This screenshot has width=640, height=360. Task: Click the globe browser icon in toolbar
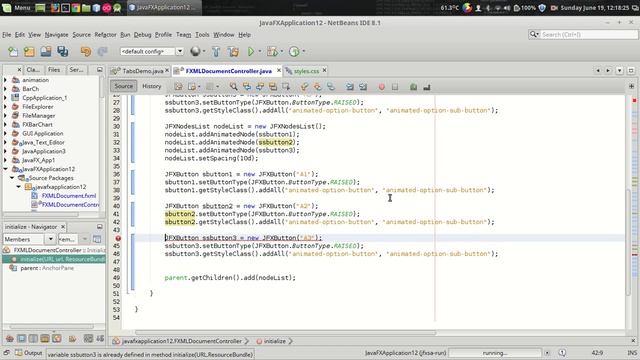pyautogui.click(x=196, y=51)
